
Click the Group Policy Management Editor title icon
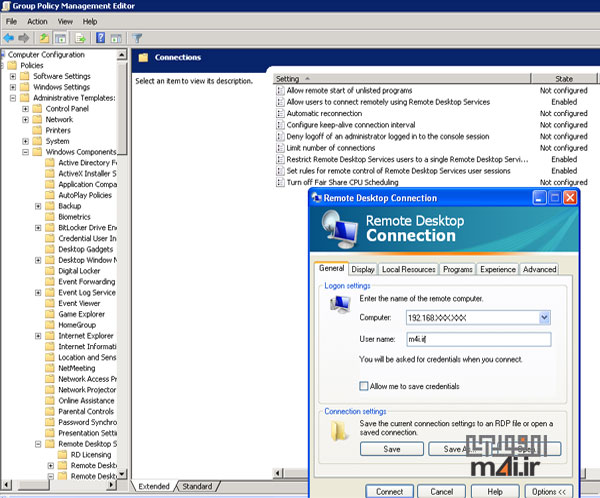click(6, 6)
